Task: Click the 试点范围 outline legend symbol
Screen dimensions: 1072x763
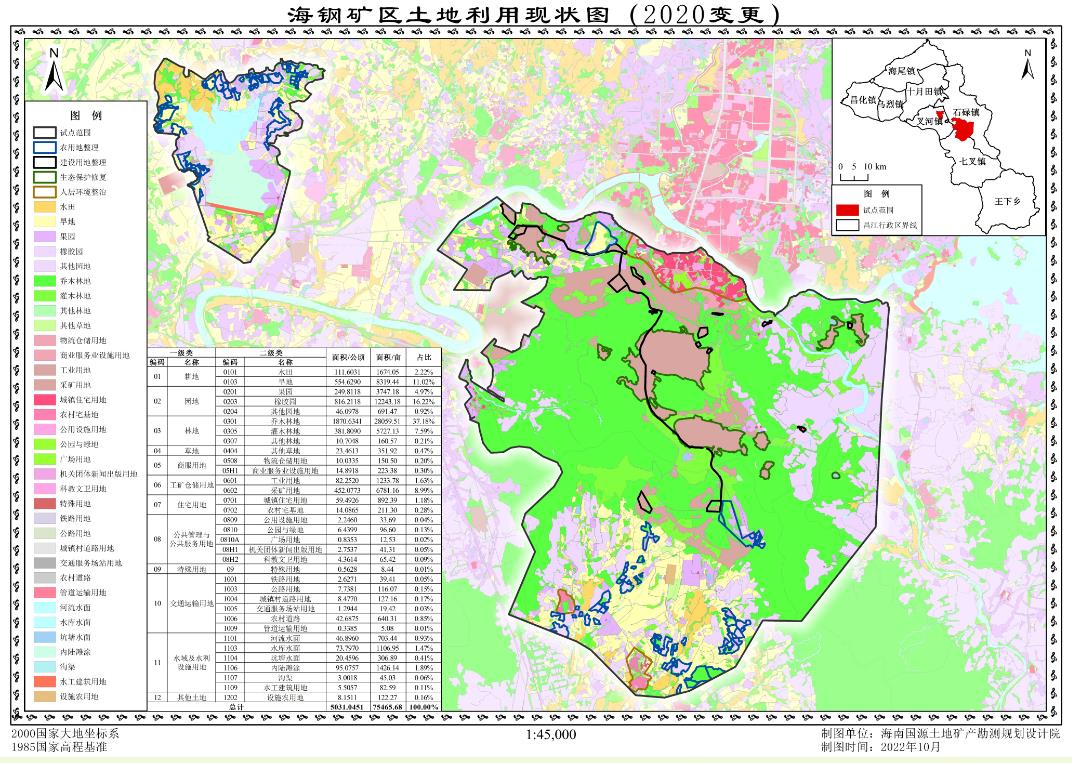Action: [x=45, y=131]
